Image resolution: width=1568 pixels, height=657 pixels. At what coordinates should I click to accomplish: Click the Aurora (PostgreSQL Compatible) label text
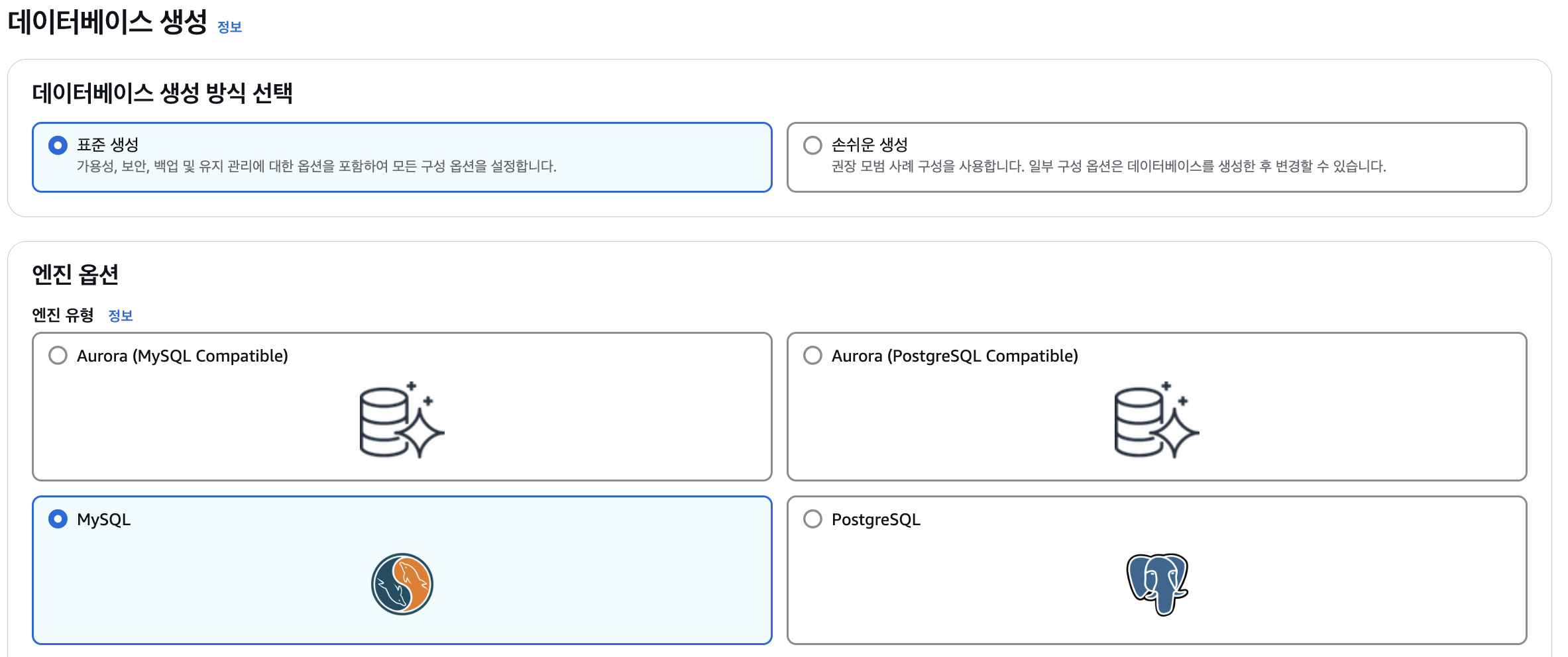955,356
